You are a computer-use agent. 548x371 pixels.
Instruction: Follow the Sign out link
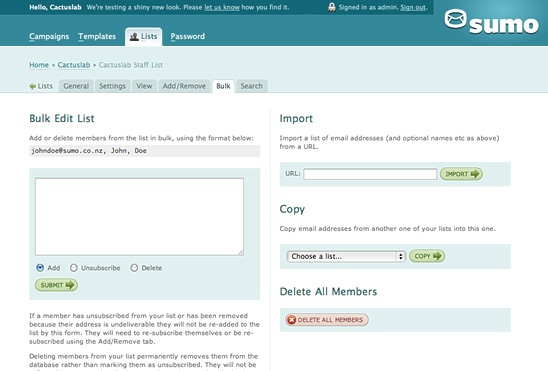[413, 7]
